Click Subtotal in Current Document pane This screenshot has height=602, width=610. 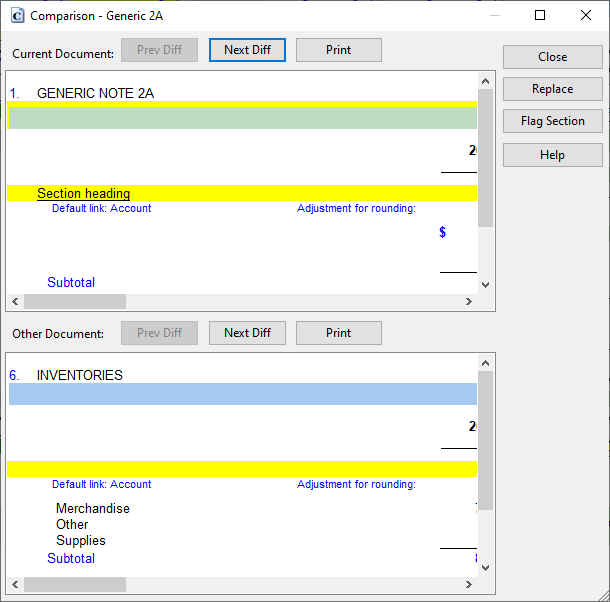71,282
